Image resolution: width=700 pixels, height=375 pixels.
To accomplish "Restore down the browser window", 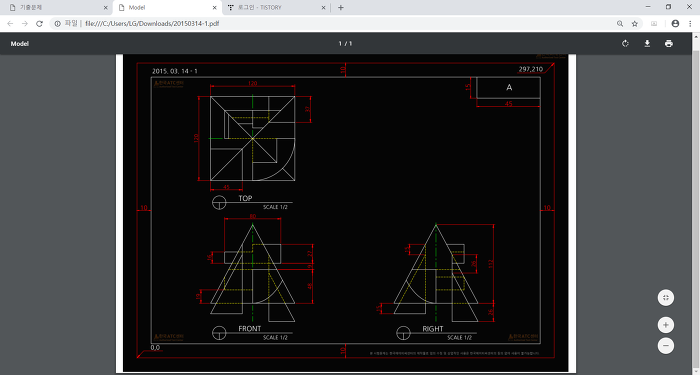I will click(668, 7).
